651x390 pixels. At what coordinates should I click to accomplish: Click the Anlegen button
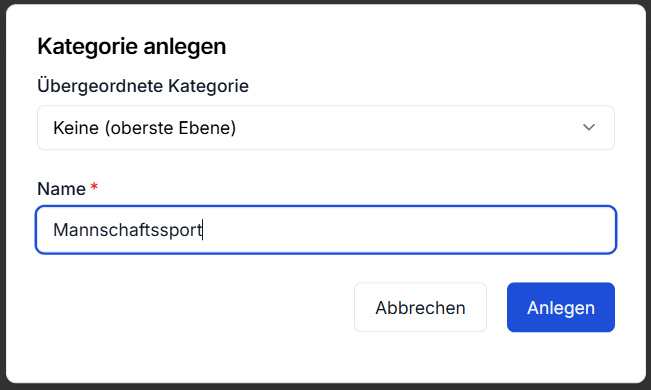[x=560, y=307]
